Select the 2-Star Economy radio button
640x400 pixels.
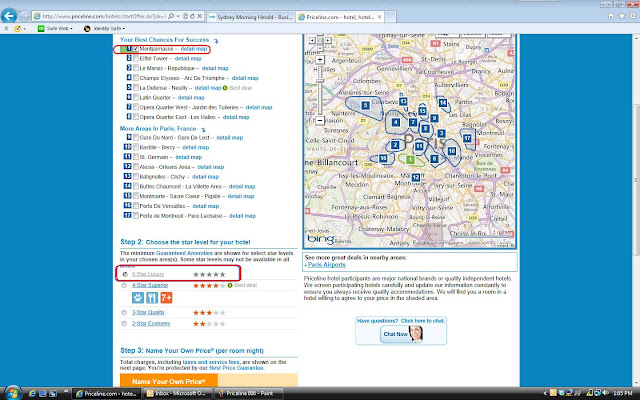[x=124, y=324]
